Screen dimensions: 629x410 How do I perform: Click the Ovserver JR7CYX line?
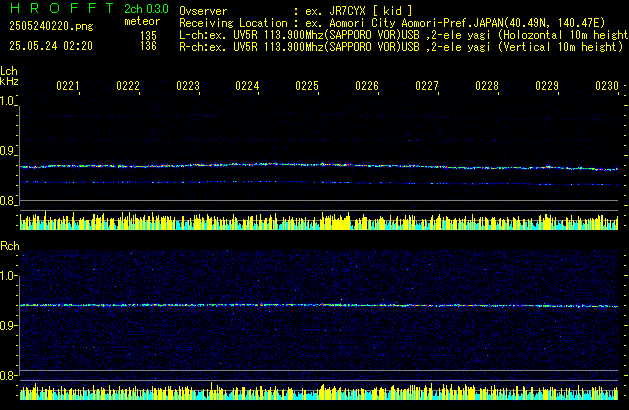pyautogui.click(x=296, y=11)
